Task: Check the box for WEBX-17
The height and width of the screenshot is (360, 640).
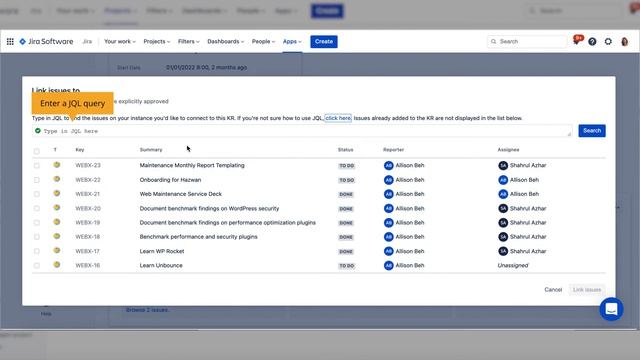Action: (37, 251)
